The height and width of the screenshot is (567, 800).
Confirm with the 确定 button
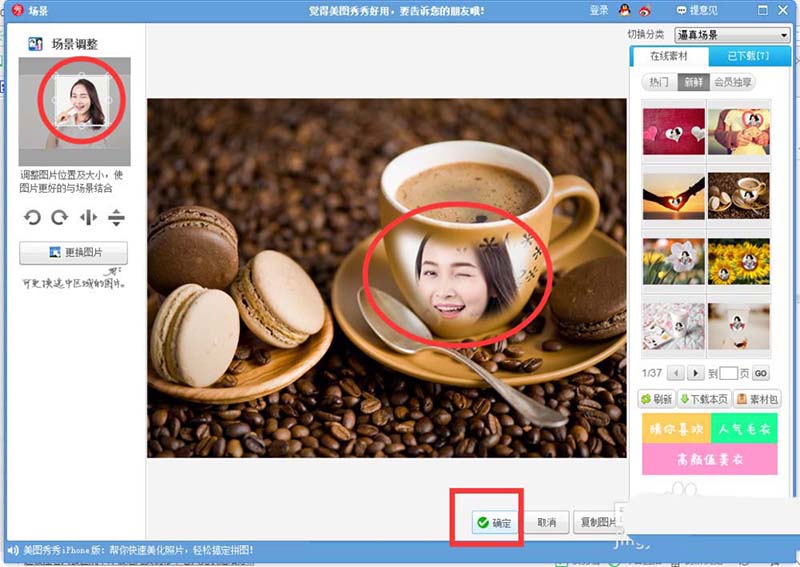pos(494,523)
